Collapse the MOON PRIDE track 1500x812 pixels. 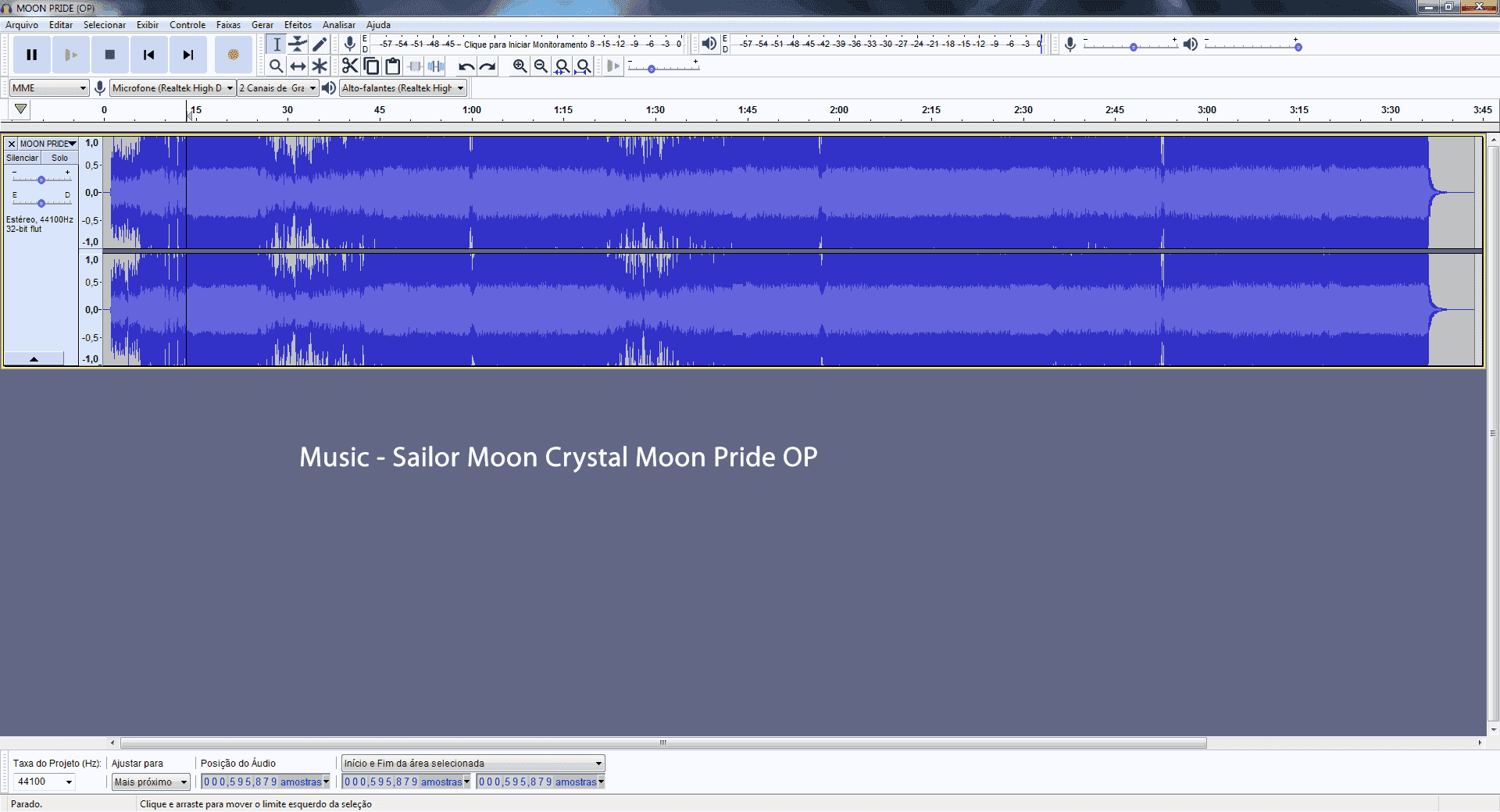pos(34,359)
